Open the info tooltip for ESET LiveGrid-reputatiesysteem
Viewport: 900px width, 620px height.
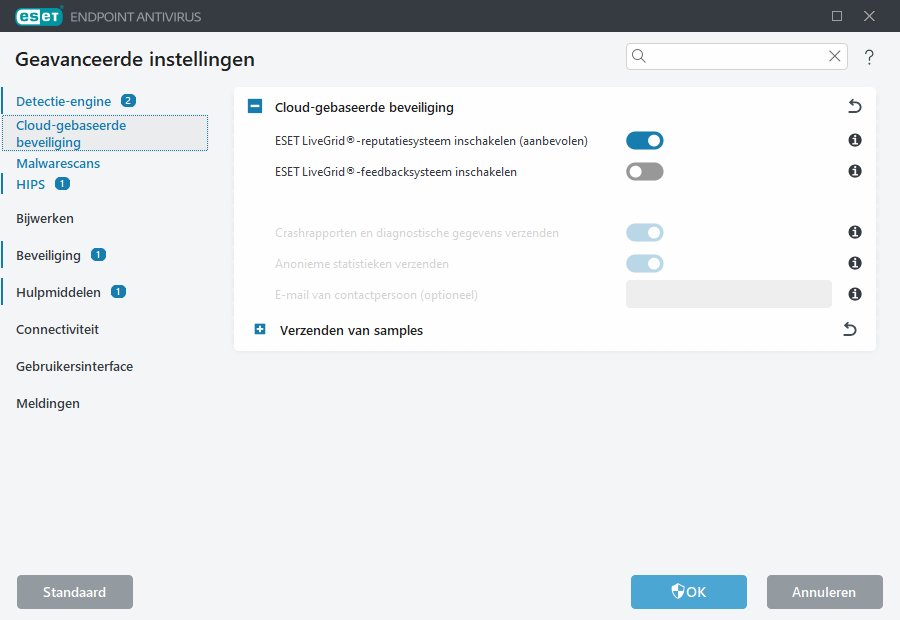(854, 140)
